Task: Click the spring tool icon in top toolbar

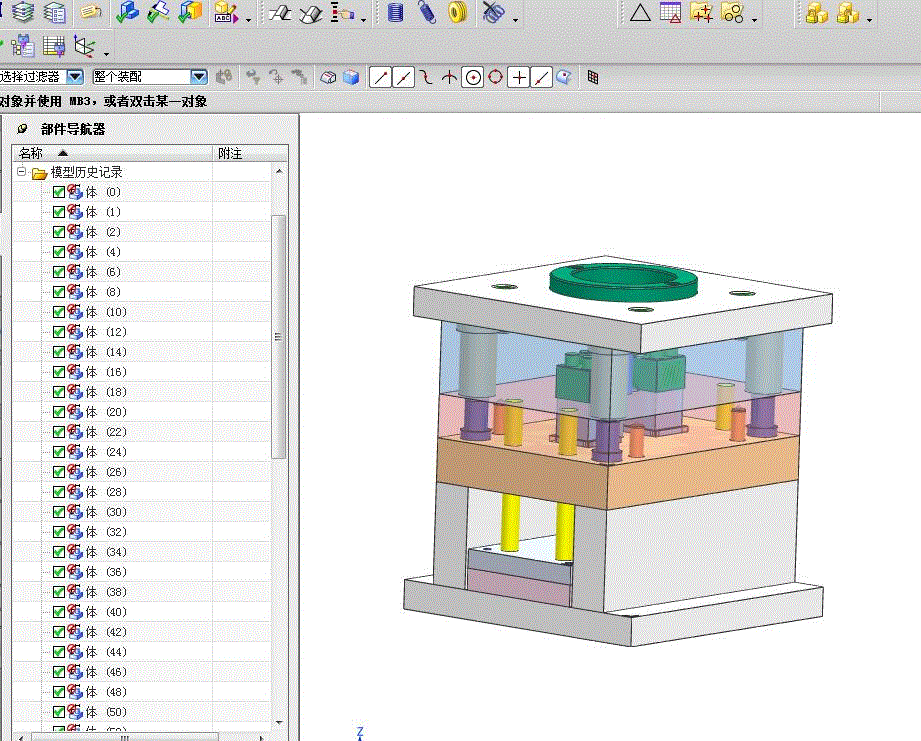Action: click(x=427, y=12)
